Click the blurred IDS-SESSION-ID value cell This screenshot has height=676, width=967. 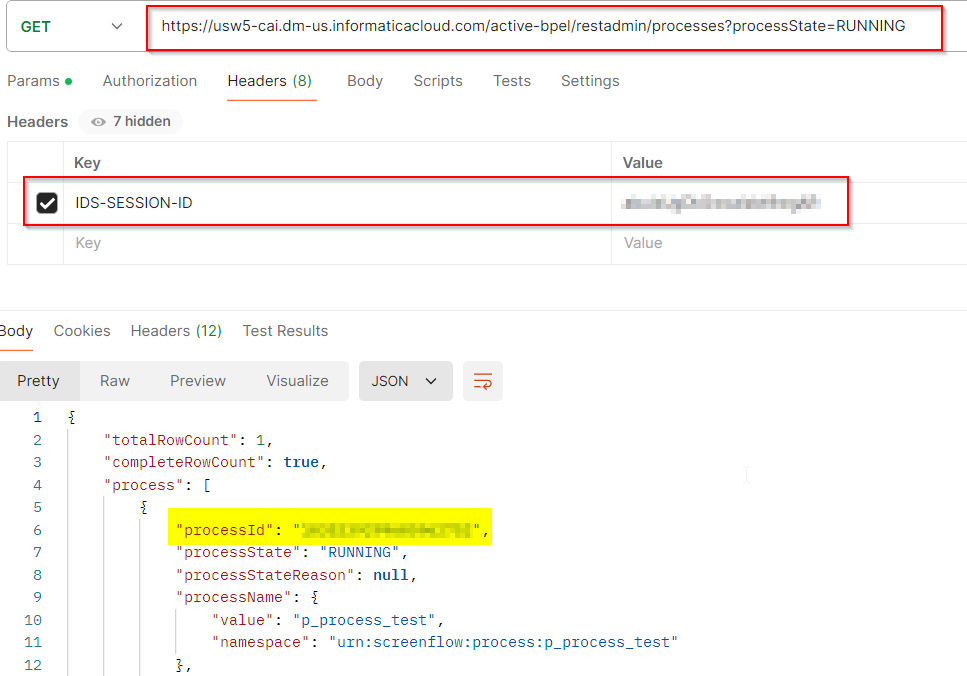click(721, 203)
